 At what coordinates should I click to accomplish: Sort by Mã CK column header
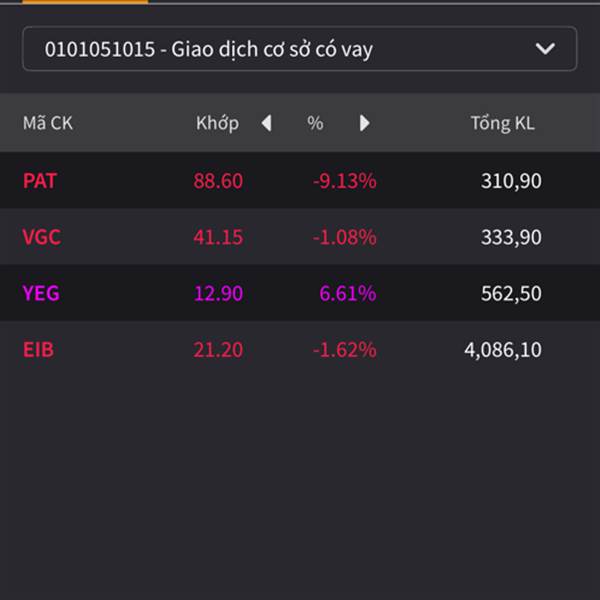(48, 124)
